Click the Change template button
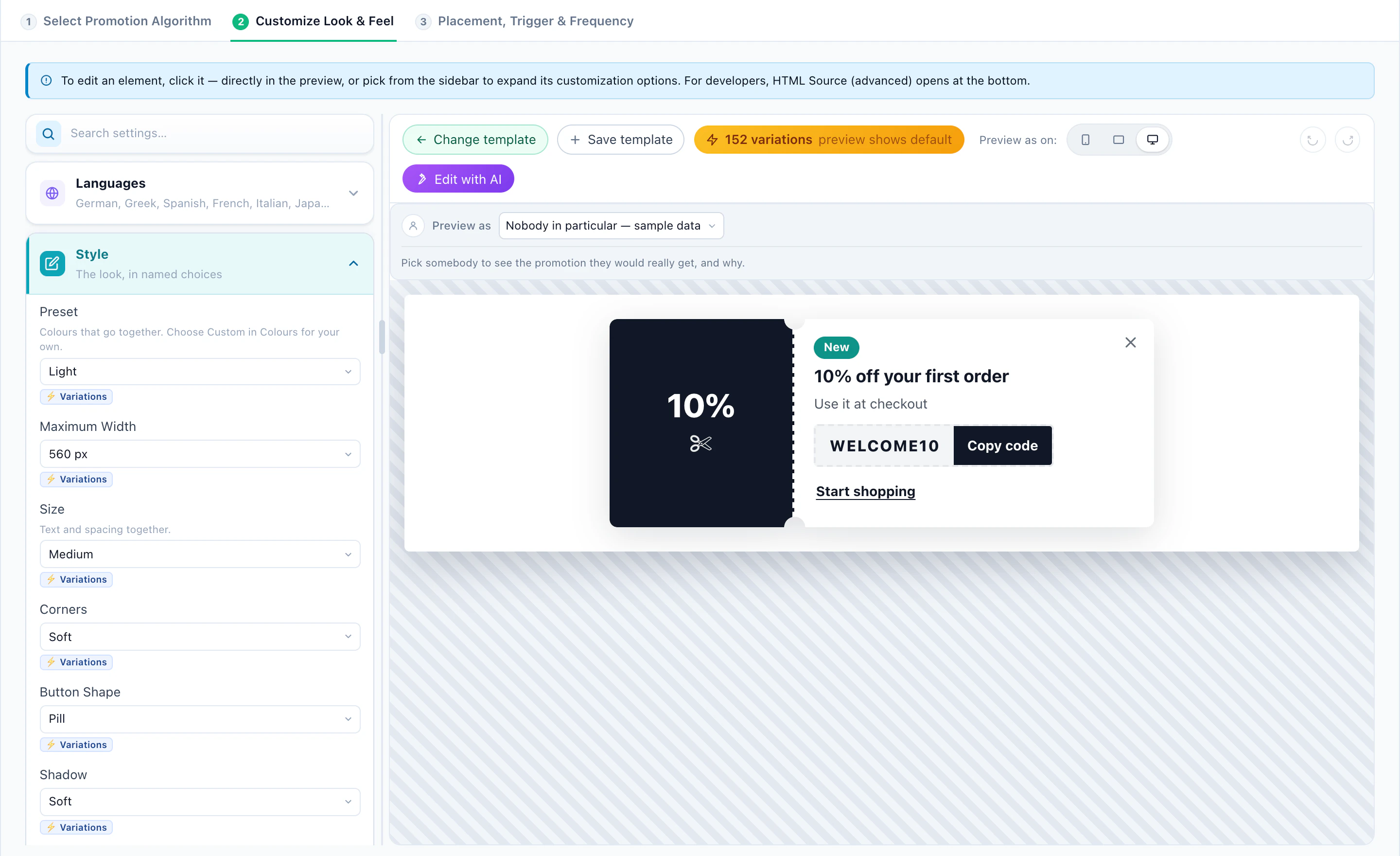Screen dimensions: 1400x856 (475, 140)
